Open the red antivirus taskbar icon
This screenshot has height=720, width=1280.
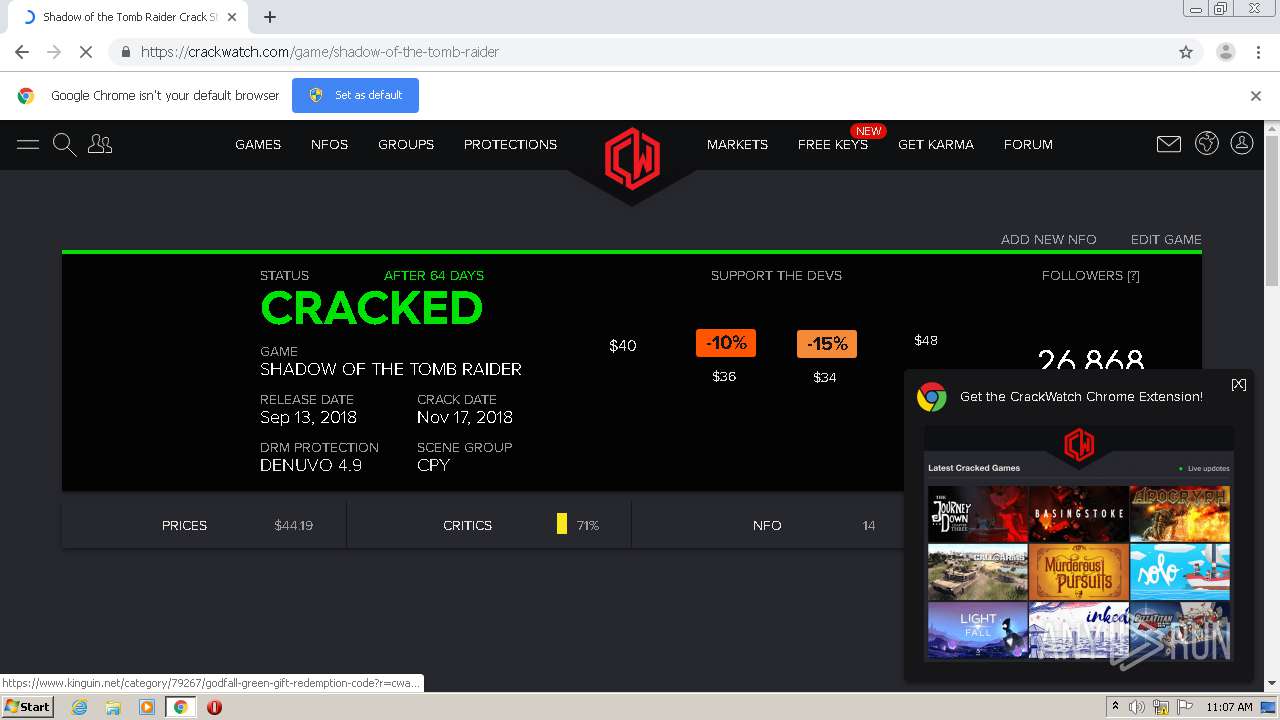[214, 707]
